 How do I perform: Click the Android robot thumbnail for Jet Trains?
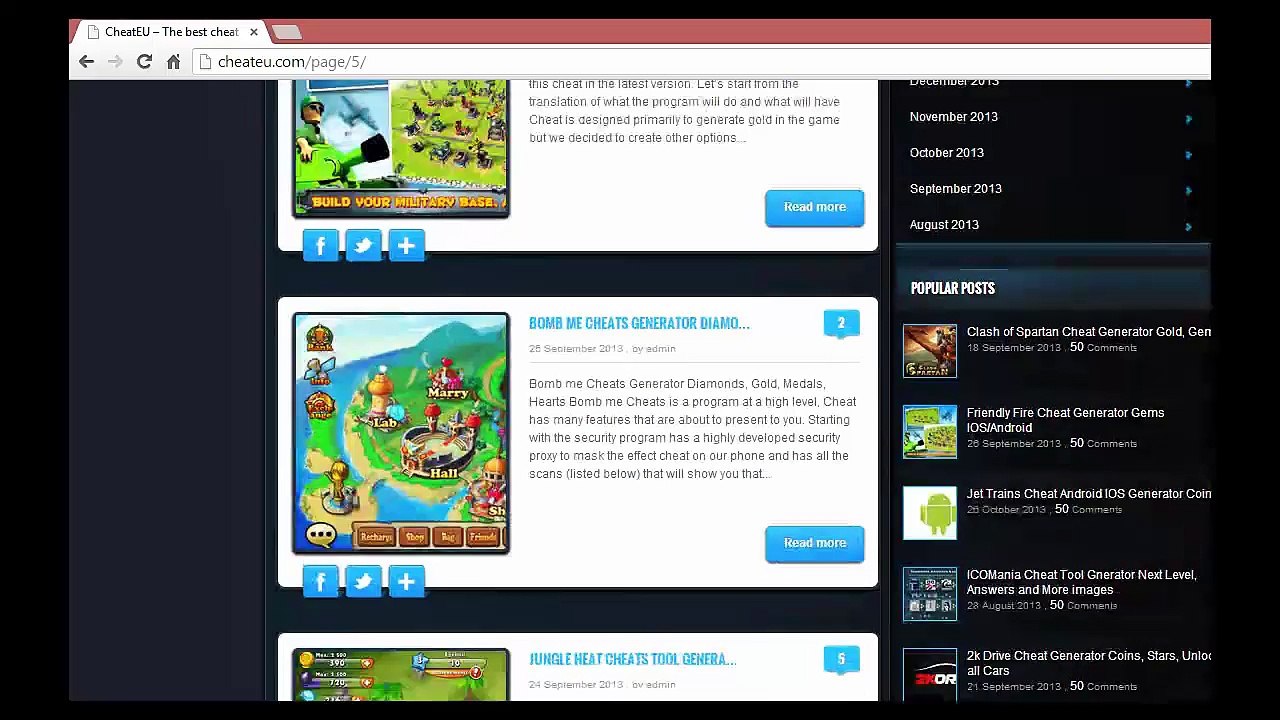click(x=930, y=513)
